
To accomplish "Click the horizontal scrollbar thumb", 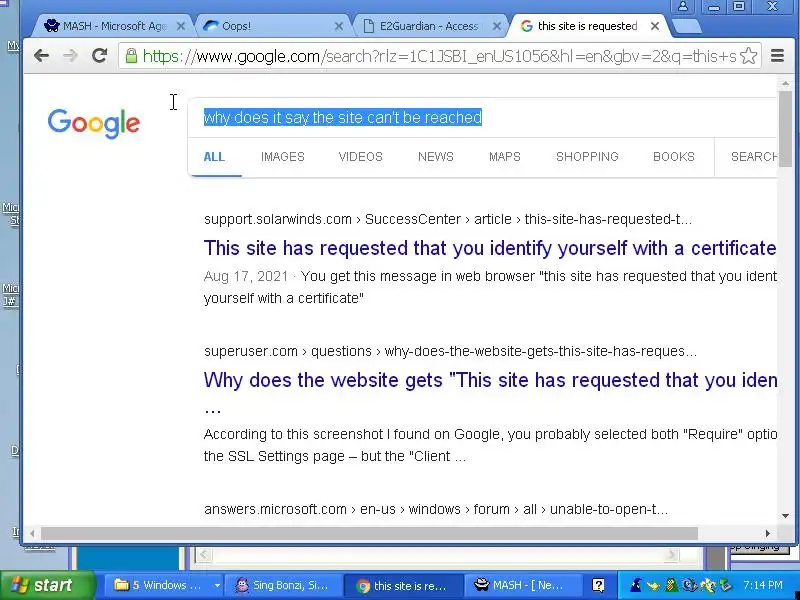I will point(369,533).
